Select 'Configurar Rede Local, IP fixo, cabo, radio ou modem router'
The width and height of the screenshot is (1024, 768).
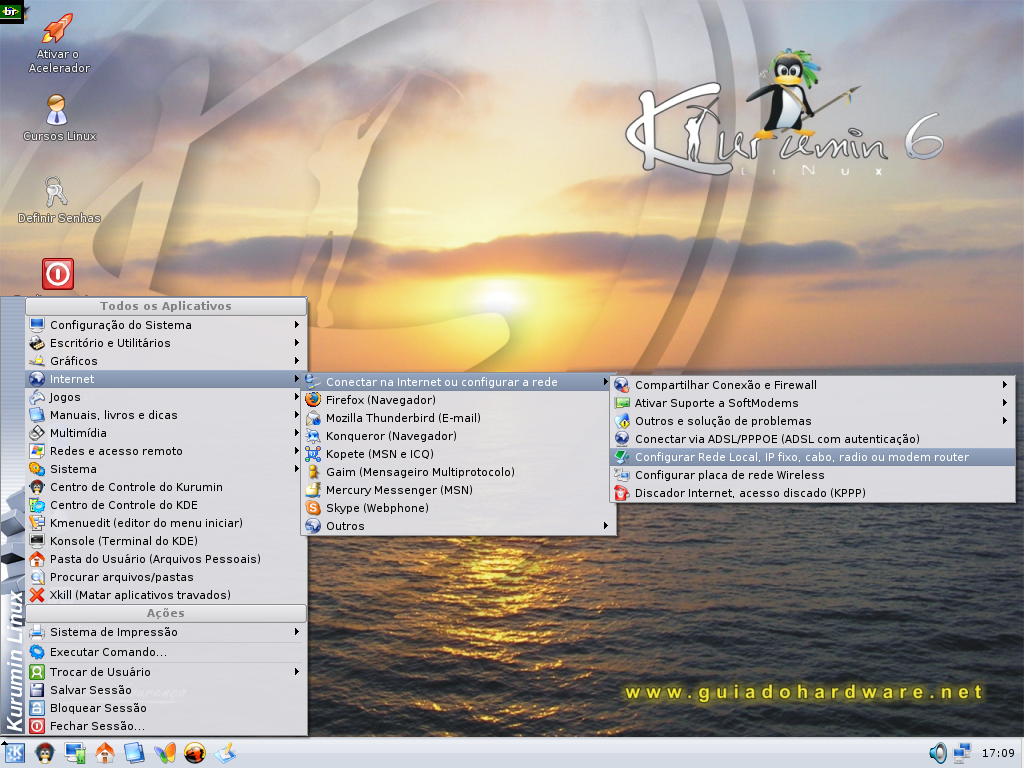coord(812,457)
